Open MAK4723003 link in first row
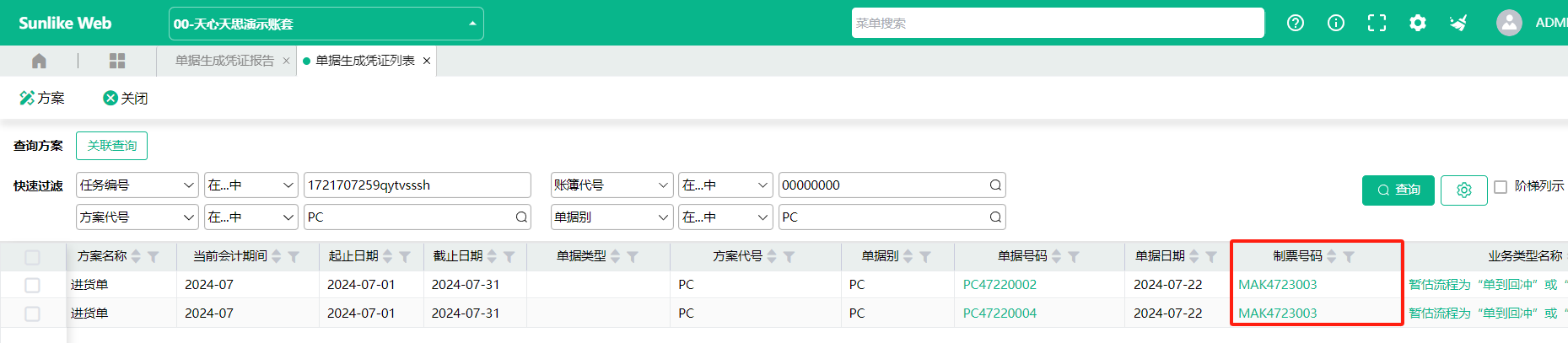 coord(1277,285)
